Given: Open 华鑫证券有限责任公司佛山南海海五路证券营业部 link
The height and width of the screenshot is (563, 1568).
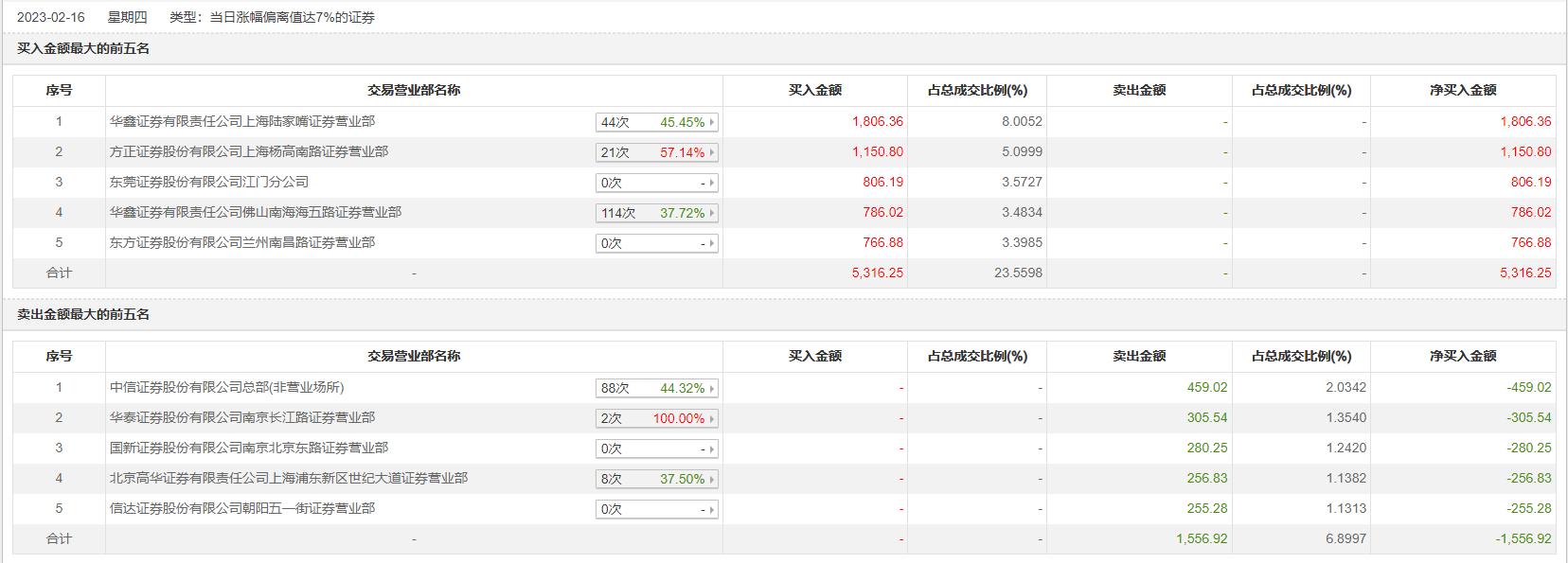Looking at the screenshot, I should click(x=256, y=212).
